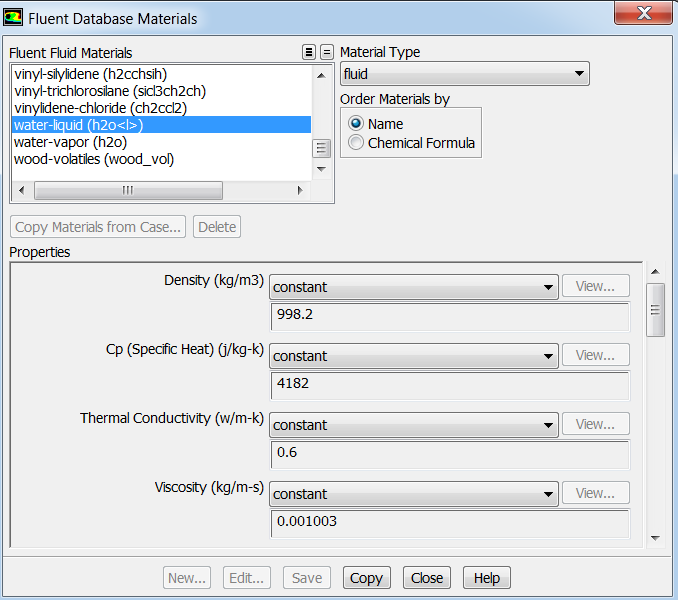
Task: Click Properties panel scroll down arrow
Action: [656, 538]
